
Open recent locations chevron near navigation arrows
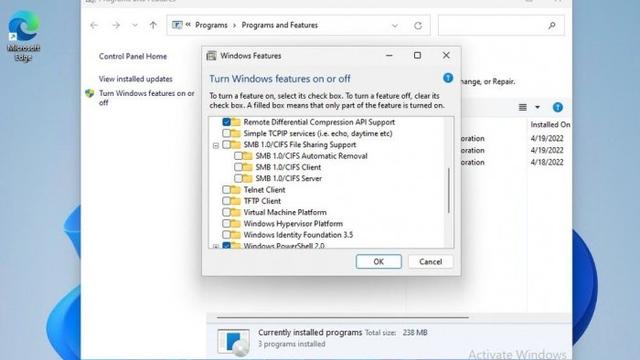tap(135, 25)
